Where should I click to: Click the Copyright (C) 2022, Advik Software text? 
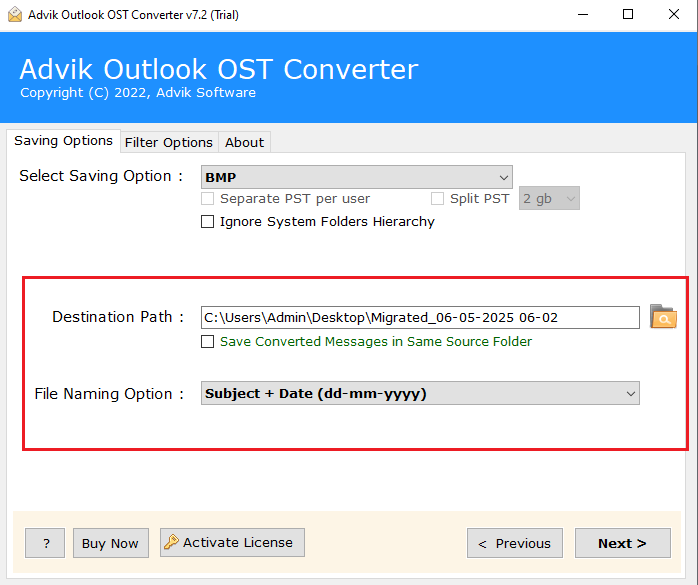point(138,93)
